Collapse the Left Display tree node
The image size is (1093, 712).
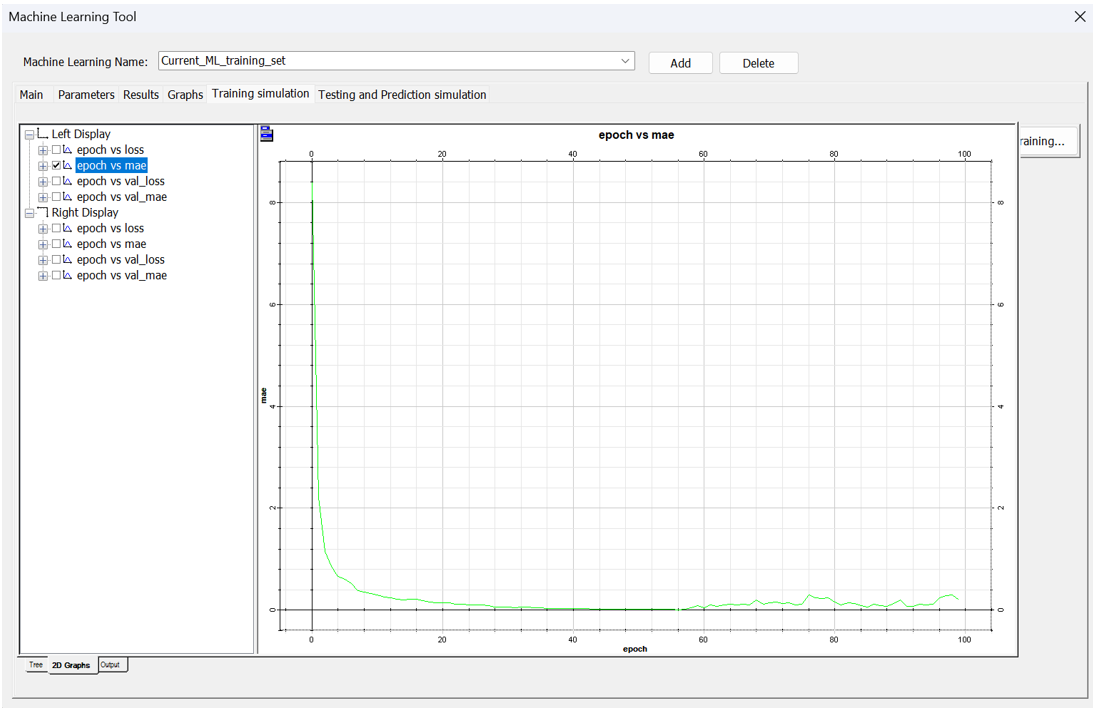[x=29, y=135]
